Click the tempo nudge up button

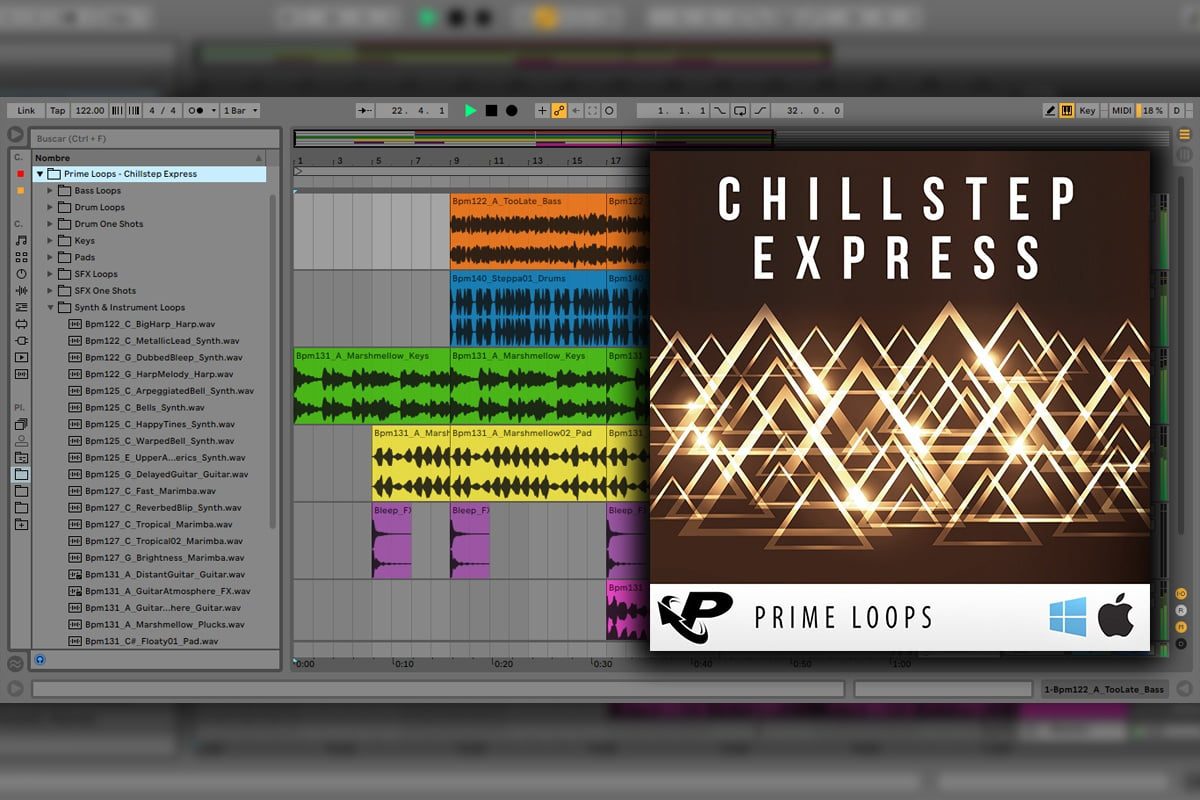[x=134, y=111]
